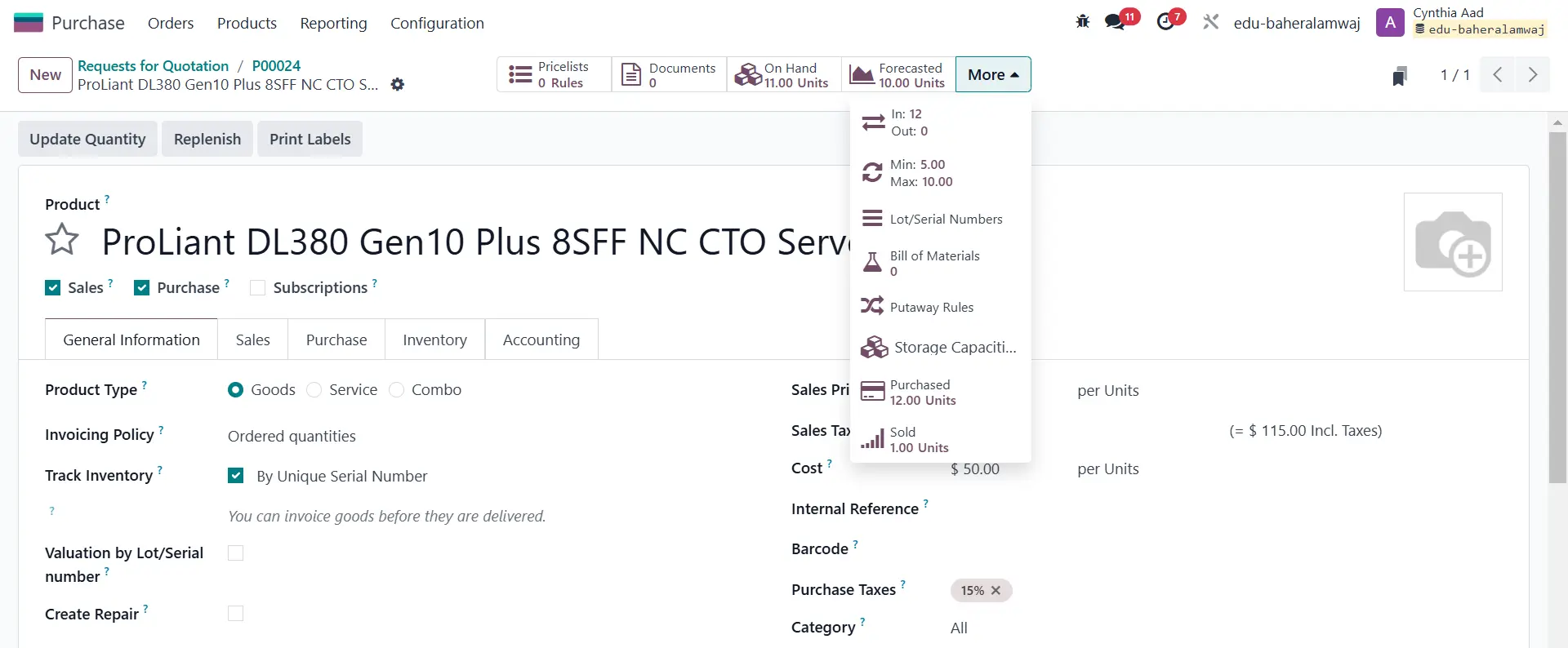Enable Valuation by Lot/Serial number
Screen dimensions: 1568x648
[x=236, y=553]
